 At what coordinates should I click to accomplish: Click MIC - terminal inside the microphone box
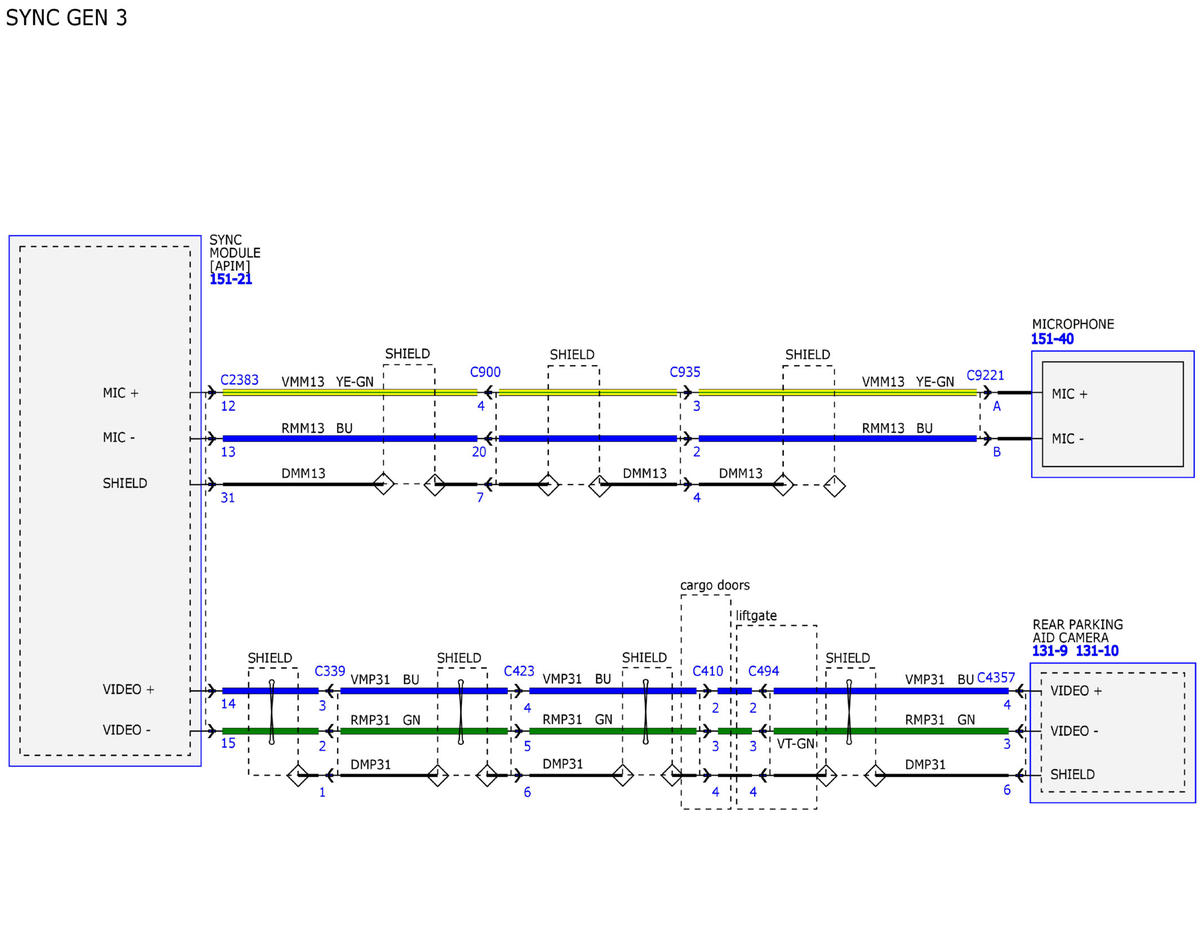coord(1069,438)
